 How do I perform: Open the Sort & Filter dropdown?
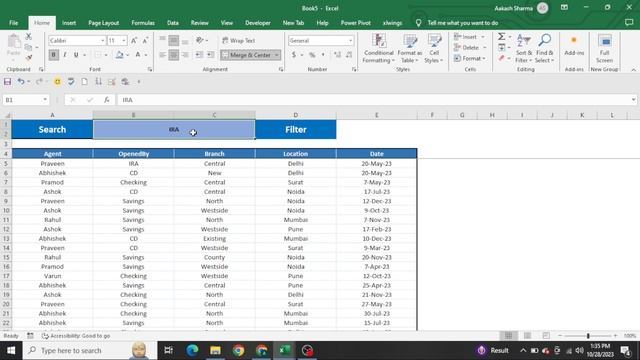pyautogui.click(x=524, y=48)
